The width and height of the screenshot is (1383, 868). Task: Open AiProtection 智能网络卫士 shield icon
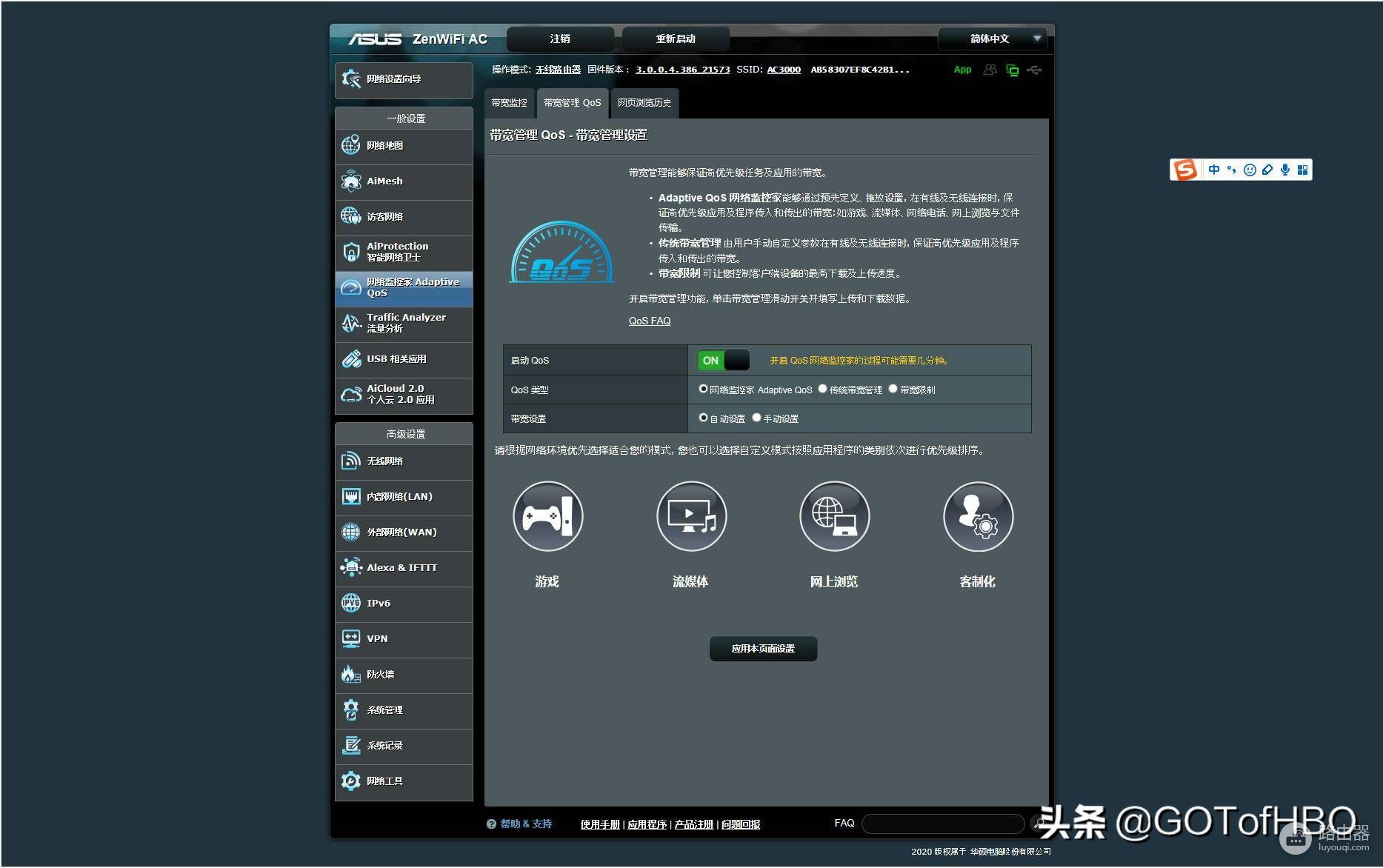351,252
